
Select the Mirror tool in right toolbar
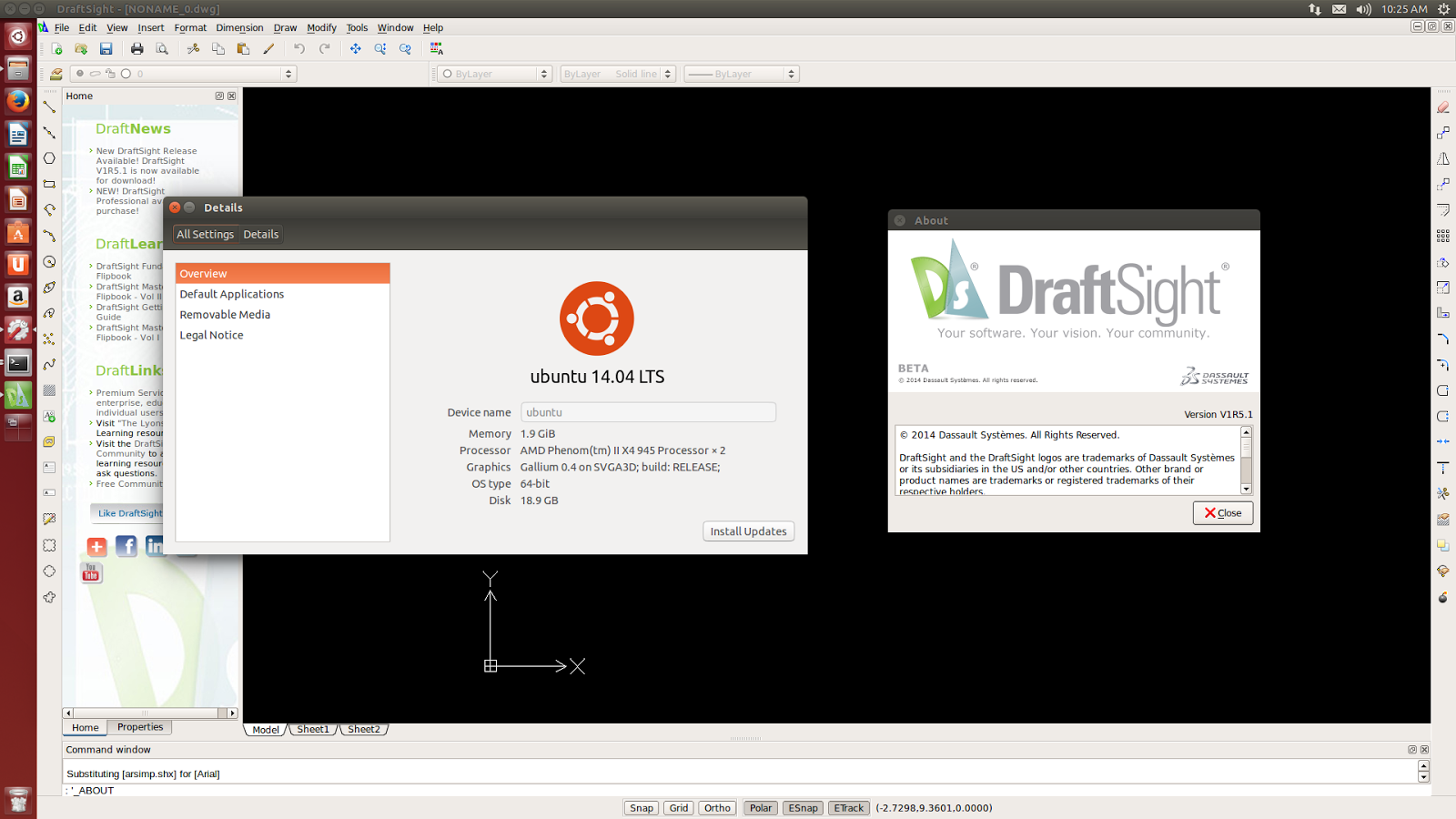pyautogui.click(x=1443, y=158)
